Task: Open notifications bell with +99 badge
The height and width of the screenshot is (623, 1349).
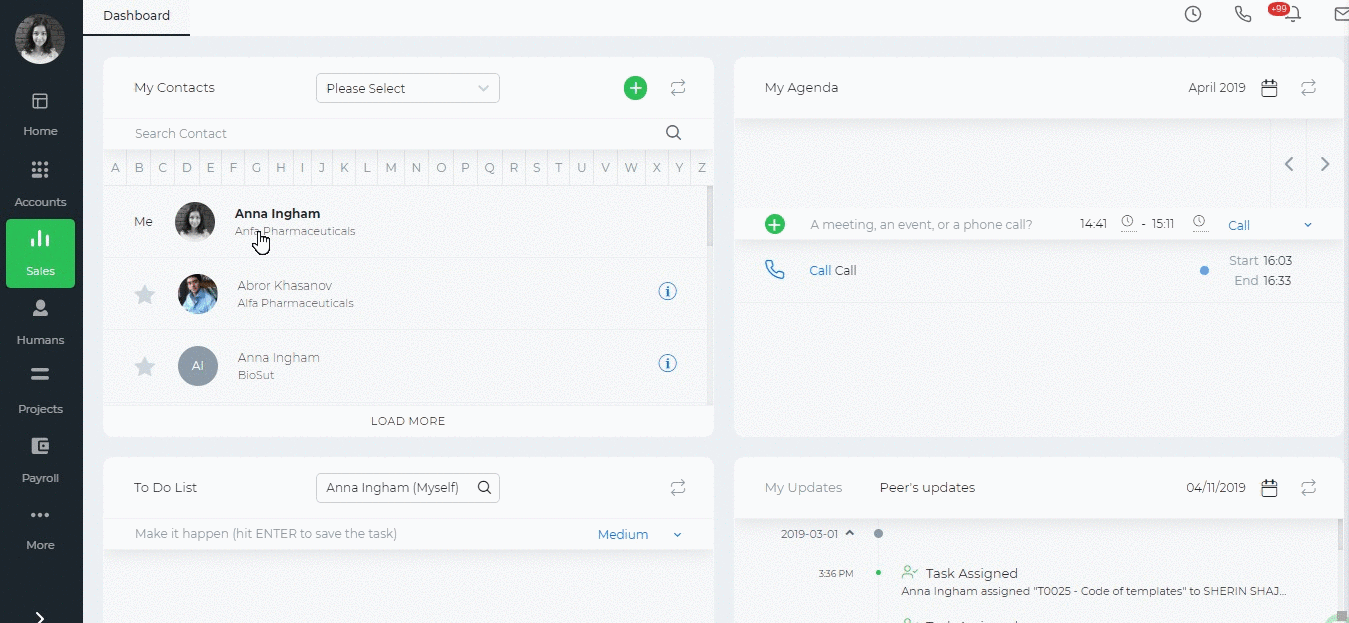Action: click(x=1294, y=14)
